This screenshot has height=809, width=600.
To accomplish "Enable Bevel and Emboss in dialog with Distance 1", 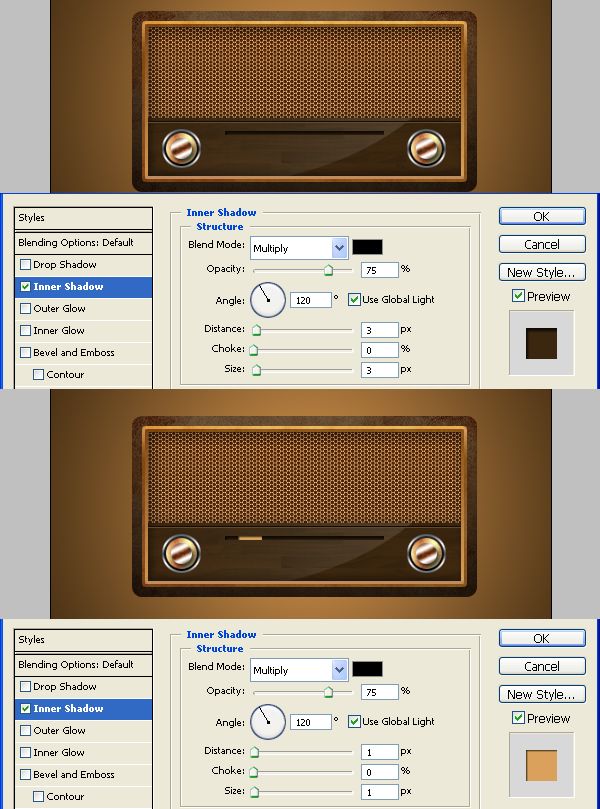I will pyautogui.click(x=25, y=774).
